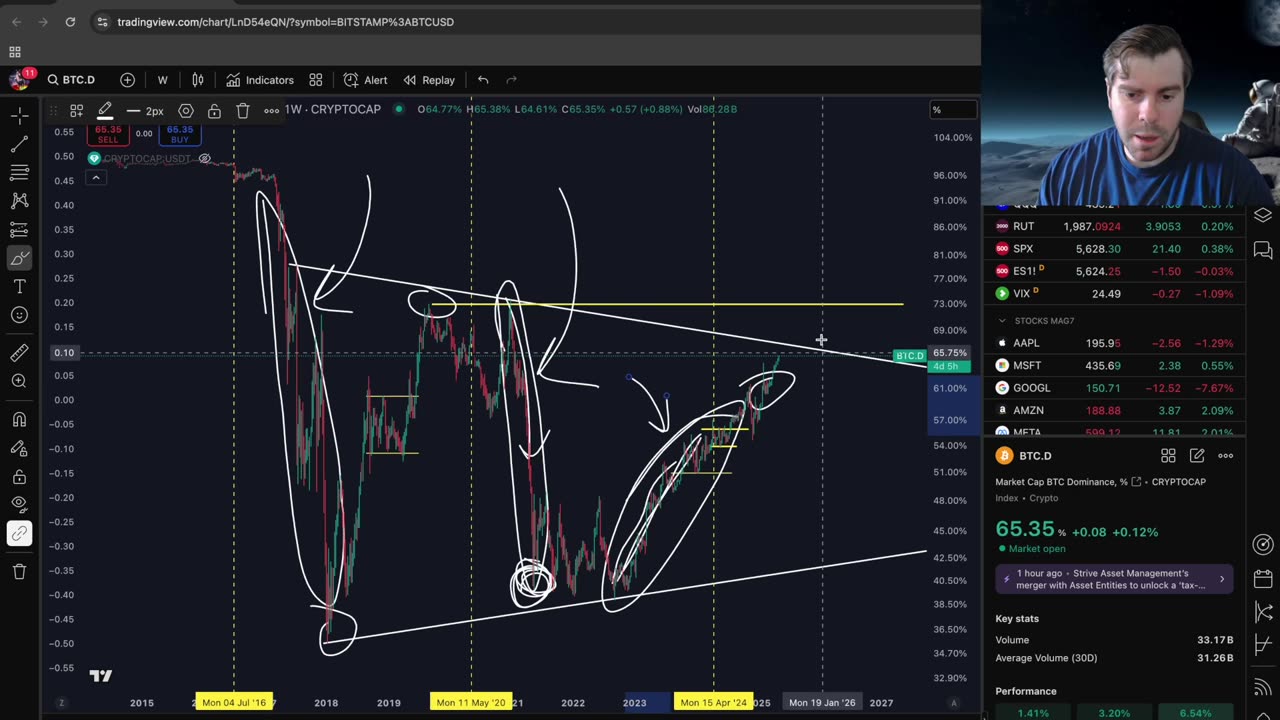This screenshot has height=720, width=1280.
Task: Collapse the chart legend arrow
Action: click(95, 178)
